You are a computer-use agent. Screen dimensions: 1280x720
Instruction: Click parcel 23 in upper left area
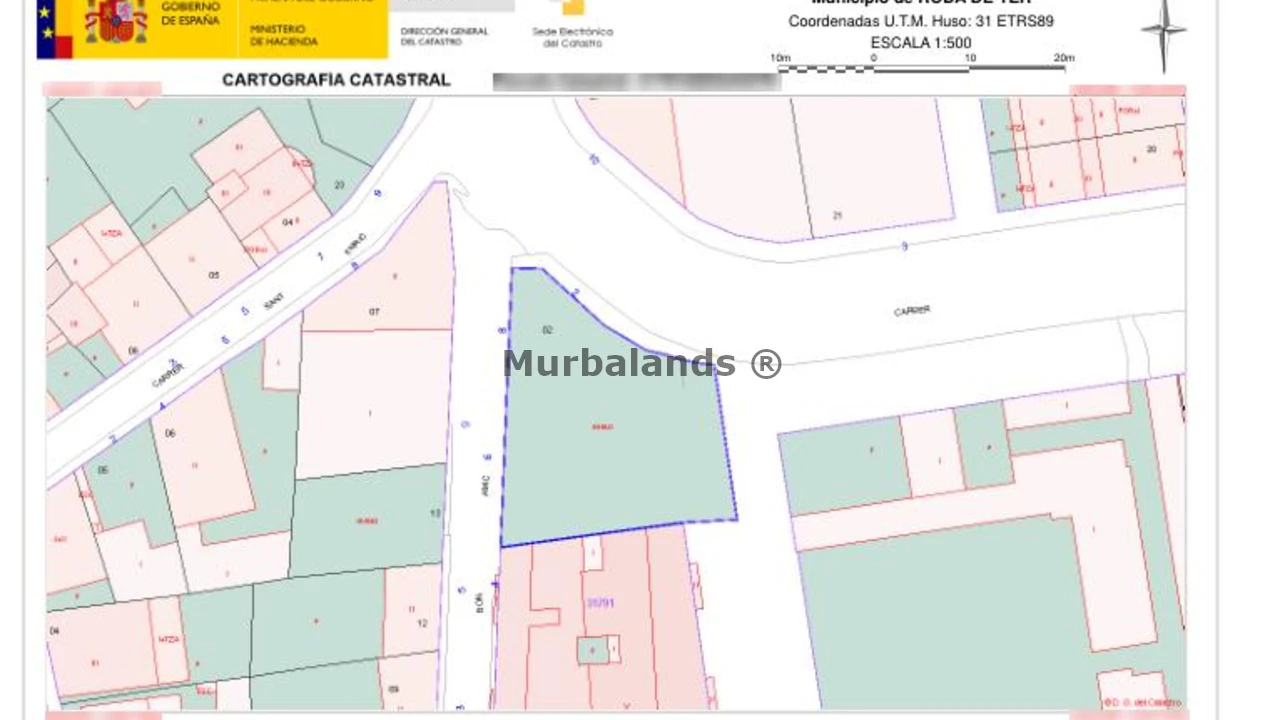[340, 184]
